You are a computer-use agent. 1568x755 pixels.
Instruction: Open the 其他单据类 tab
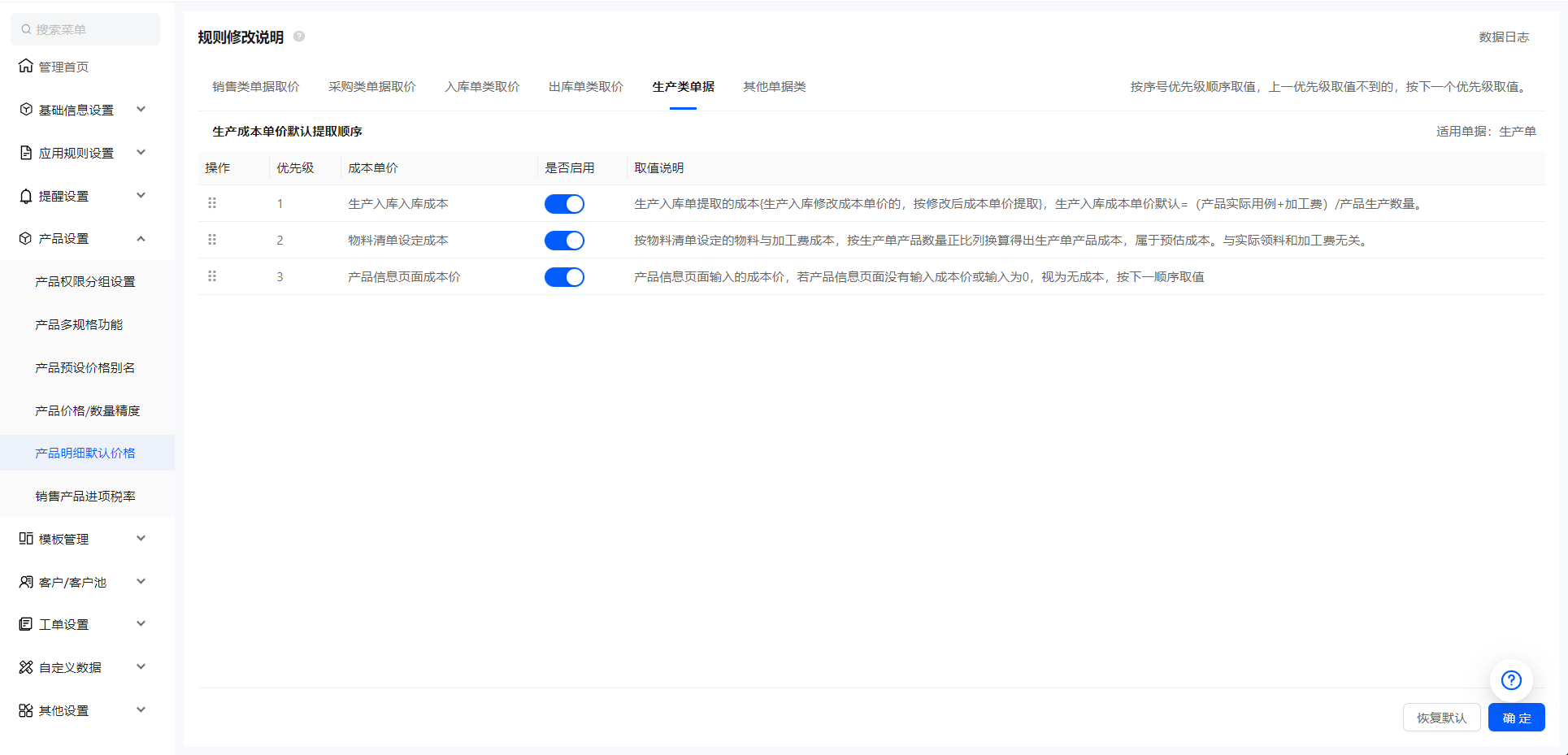click(774, 87)
